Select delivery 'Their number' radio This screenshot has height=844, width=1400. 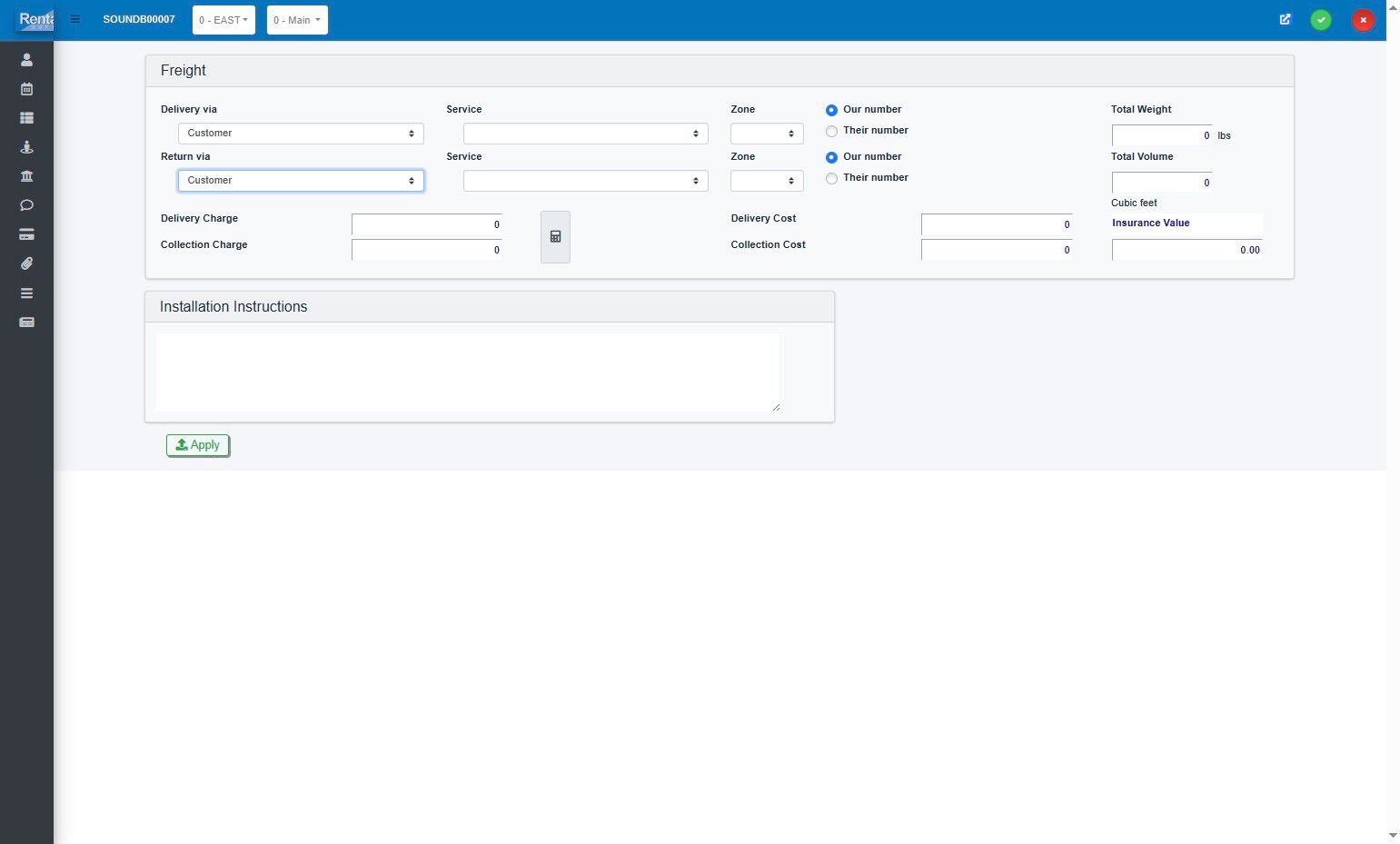(831, 131)
